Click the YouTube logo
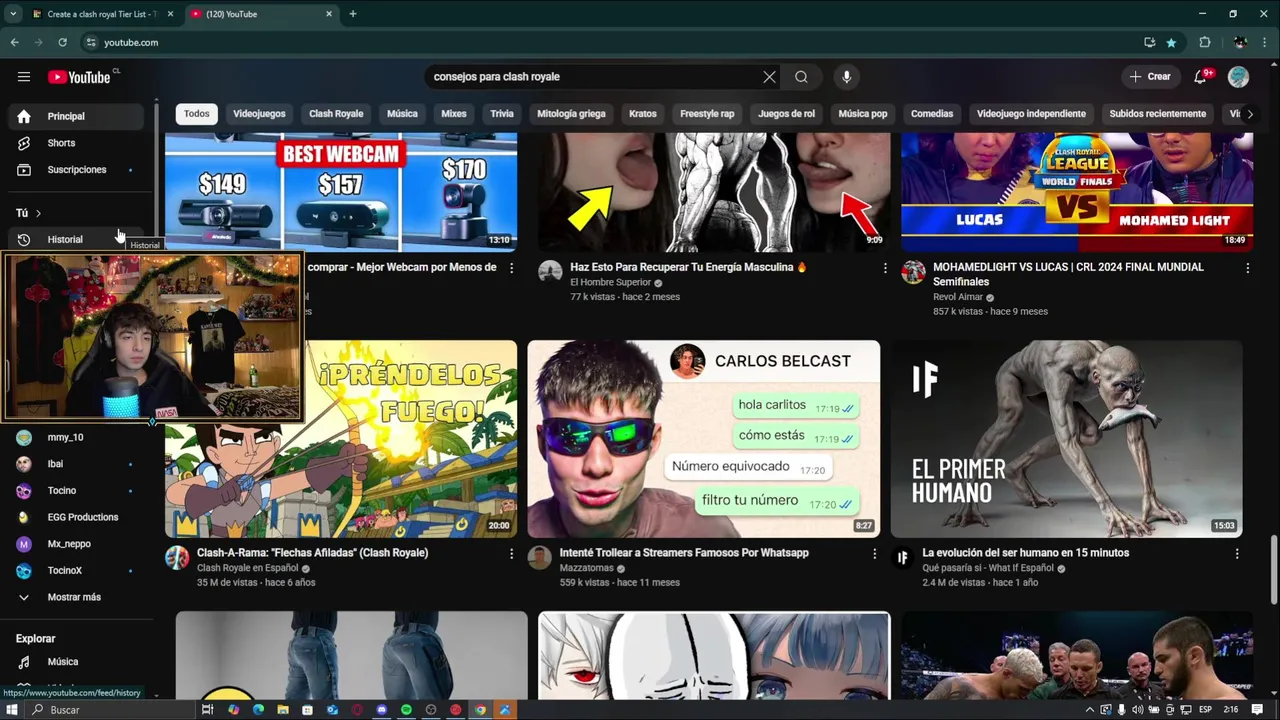1280x720 pixels. point(80,77)
